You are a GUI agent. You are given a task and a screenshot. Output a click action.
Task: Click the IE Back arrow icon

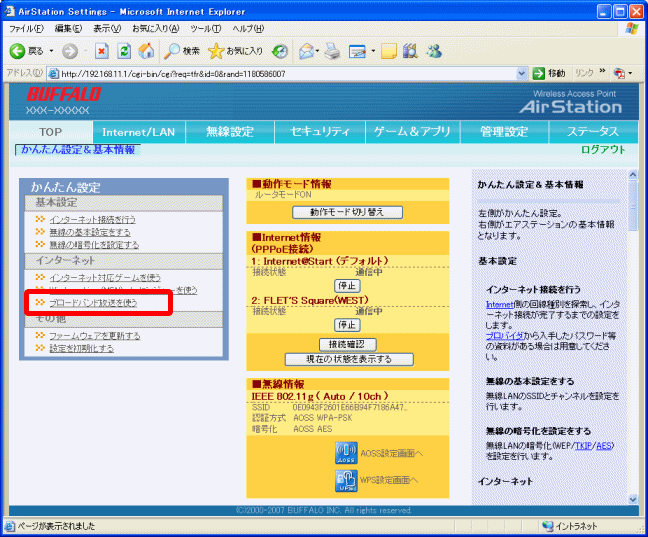tap(17, 51)
